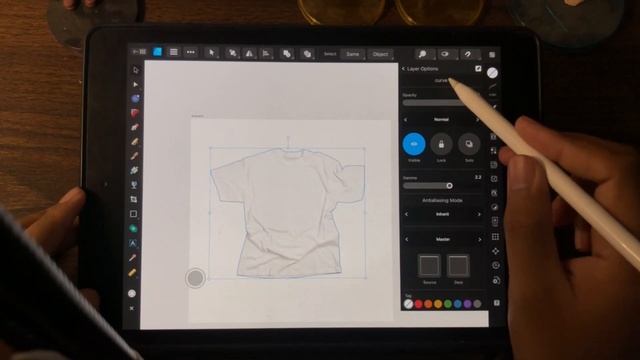Select the Transparency tool glass icon
Viewport: 640px width, 360px height.
tap(134, 185)
